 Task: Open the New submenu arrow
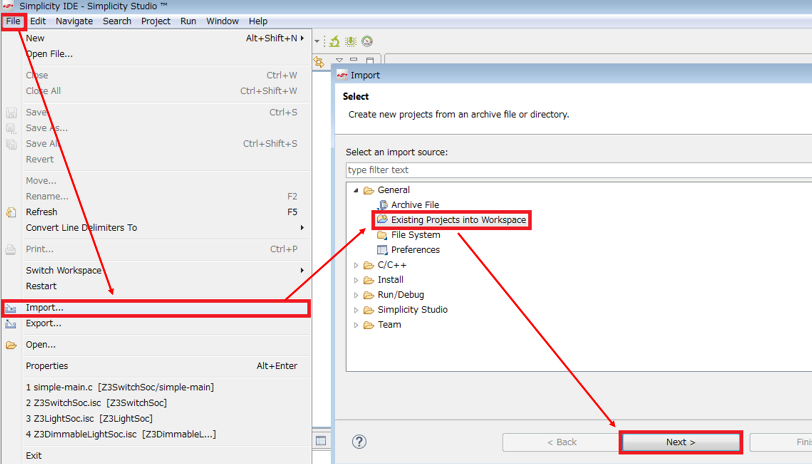pos(302,38)
